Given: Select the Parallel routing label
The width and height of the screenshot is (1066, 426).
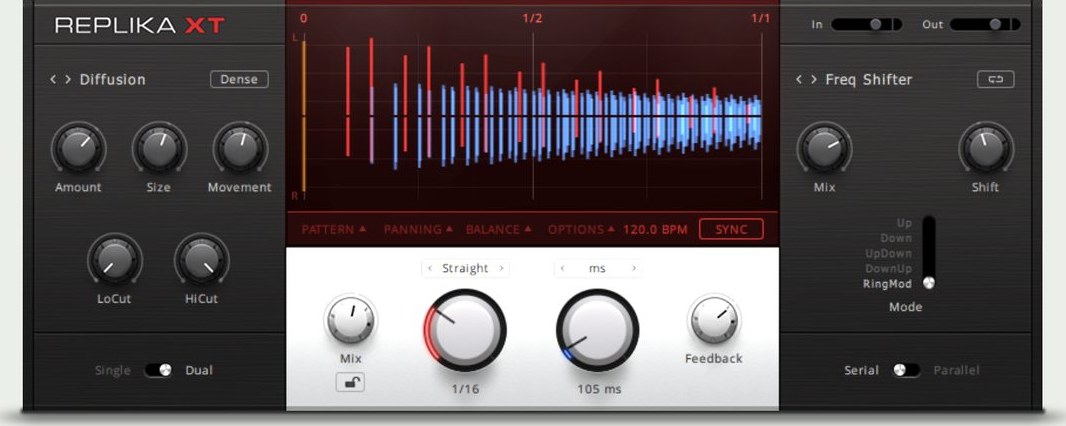Looking at the screenshot, I should coord(957,370).
